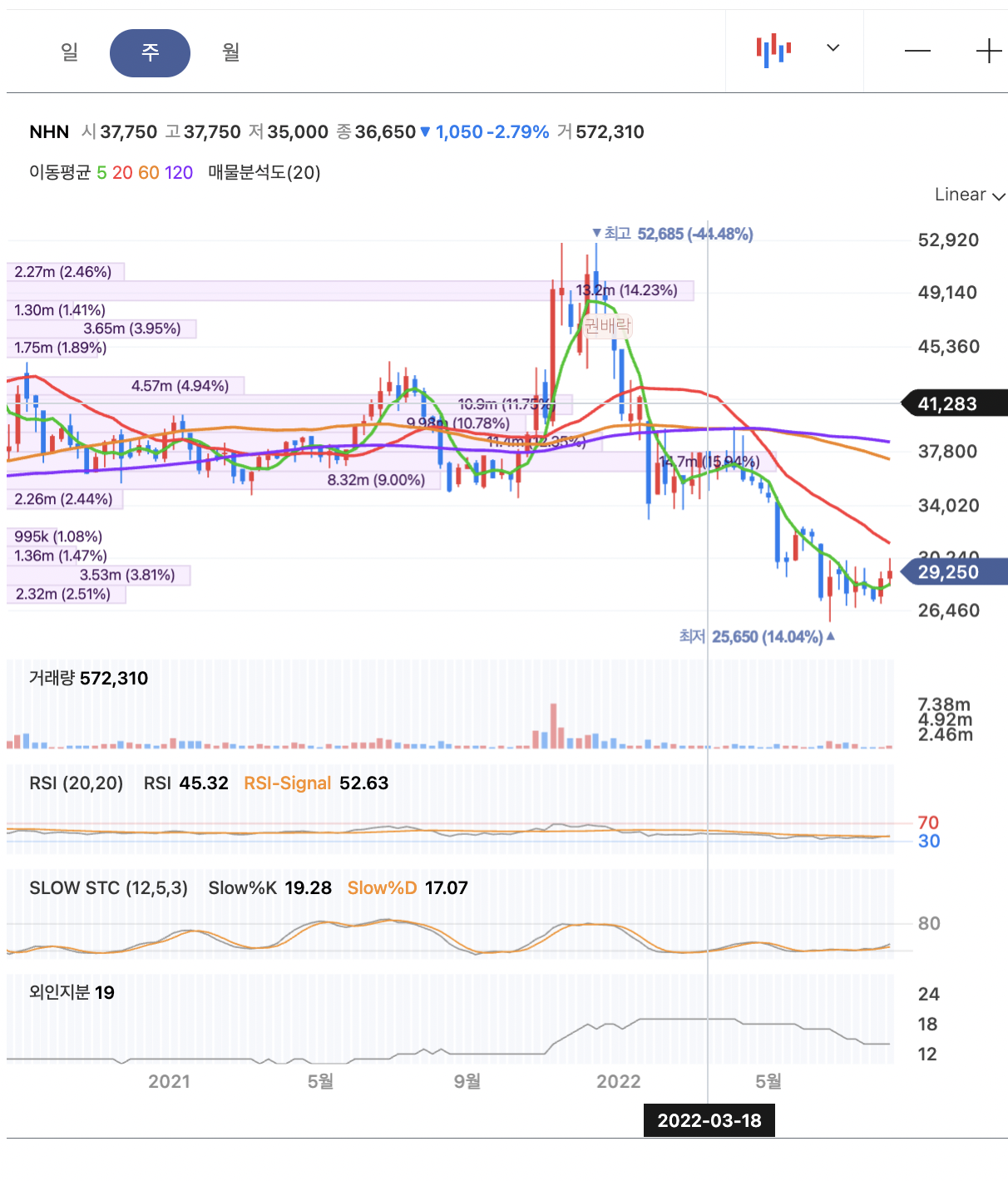Expand the chart type chevron dropdown
Screen dimensions: 1008x1181
(833, 48)
